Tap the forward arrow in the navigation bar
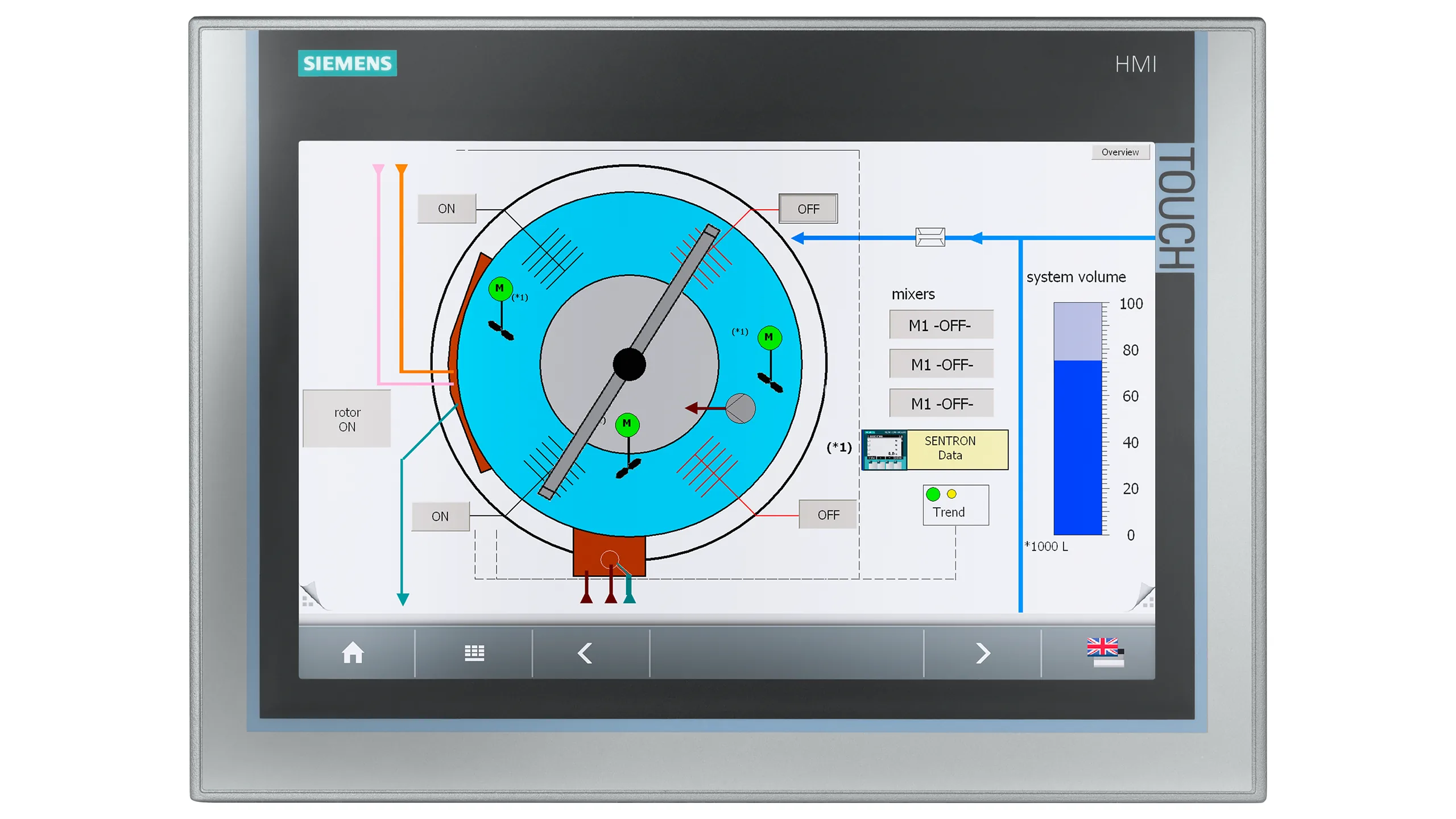 pyautogui.click(x=982, y=653)
